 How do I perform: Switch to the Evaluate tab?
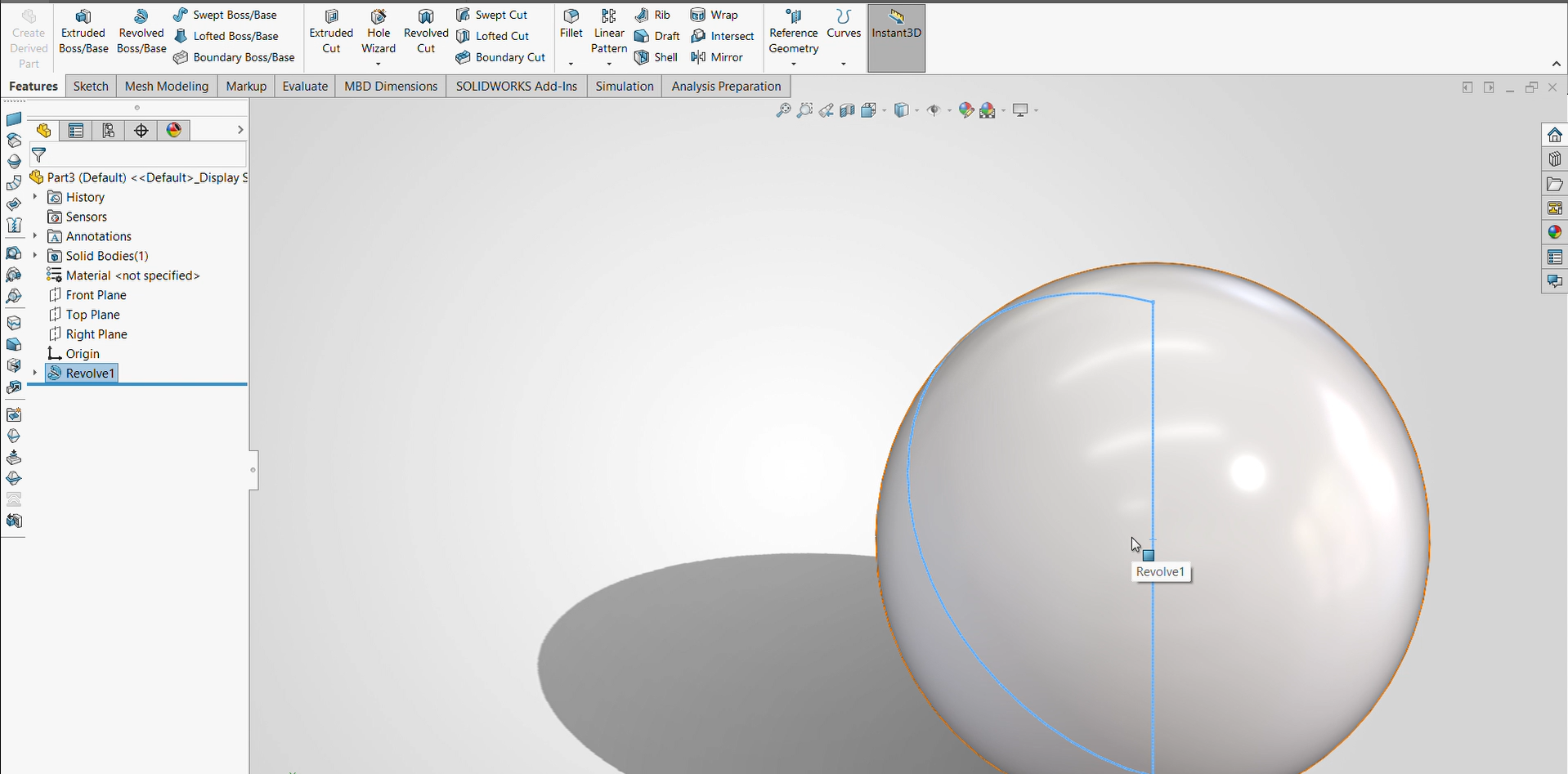click(305, 86)
